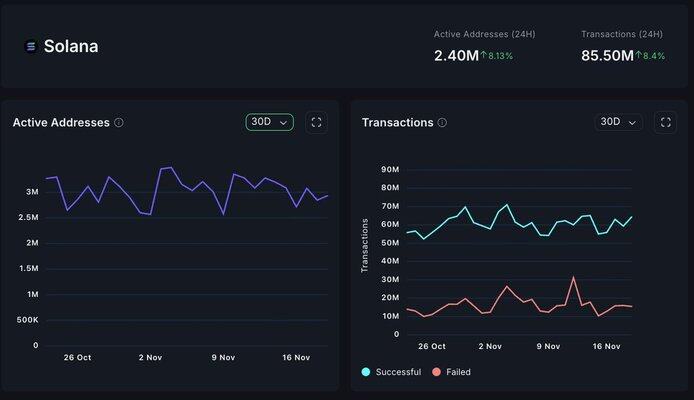The width and height of the screenshot is (694, 400).
Task: Open 30D dropdown on Transactions panel
Action: click(617, 122)
